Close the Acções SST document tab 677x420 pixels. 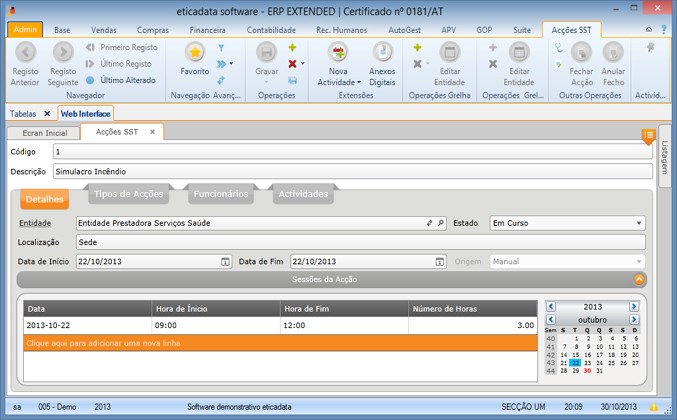coord(153,132)
